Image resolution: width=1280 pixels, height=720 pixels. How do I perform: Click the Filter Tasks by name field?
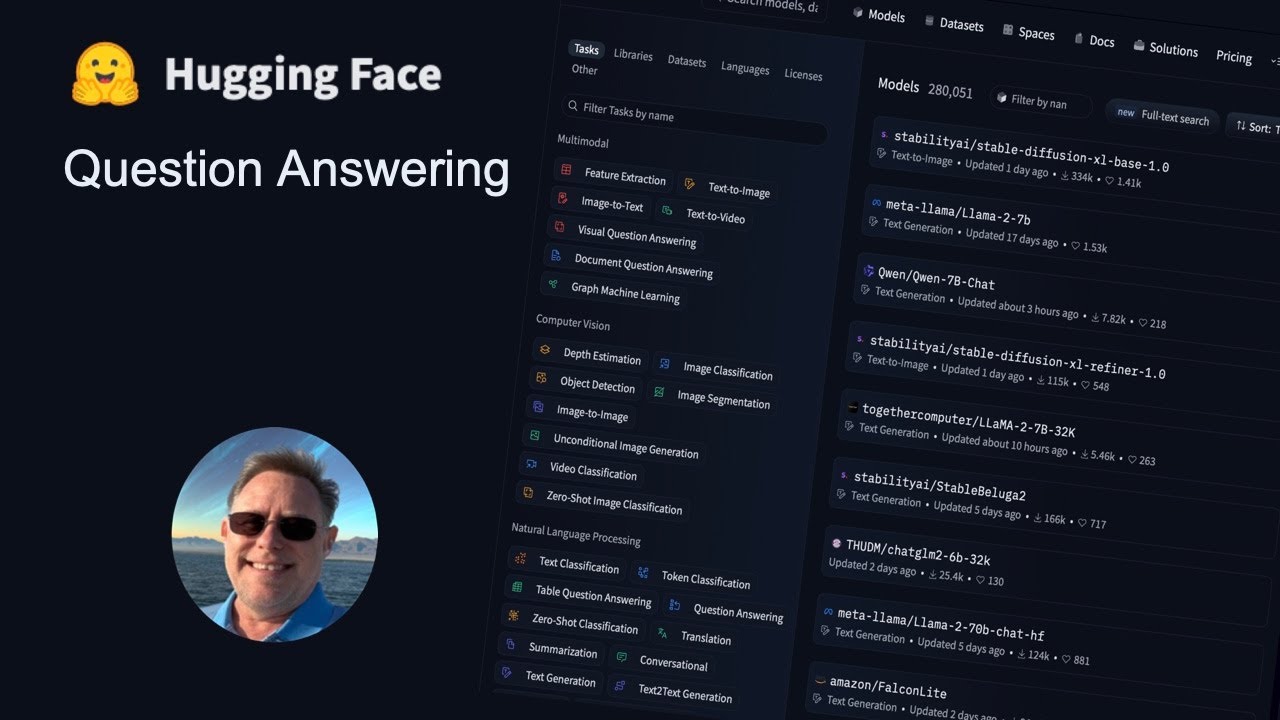coord(695,119)
